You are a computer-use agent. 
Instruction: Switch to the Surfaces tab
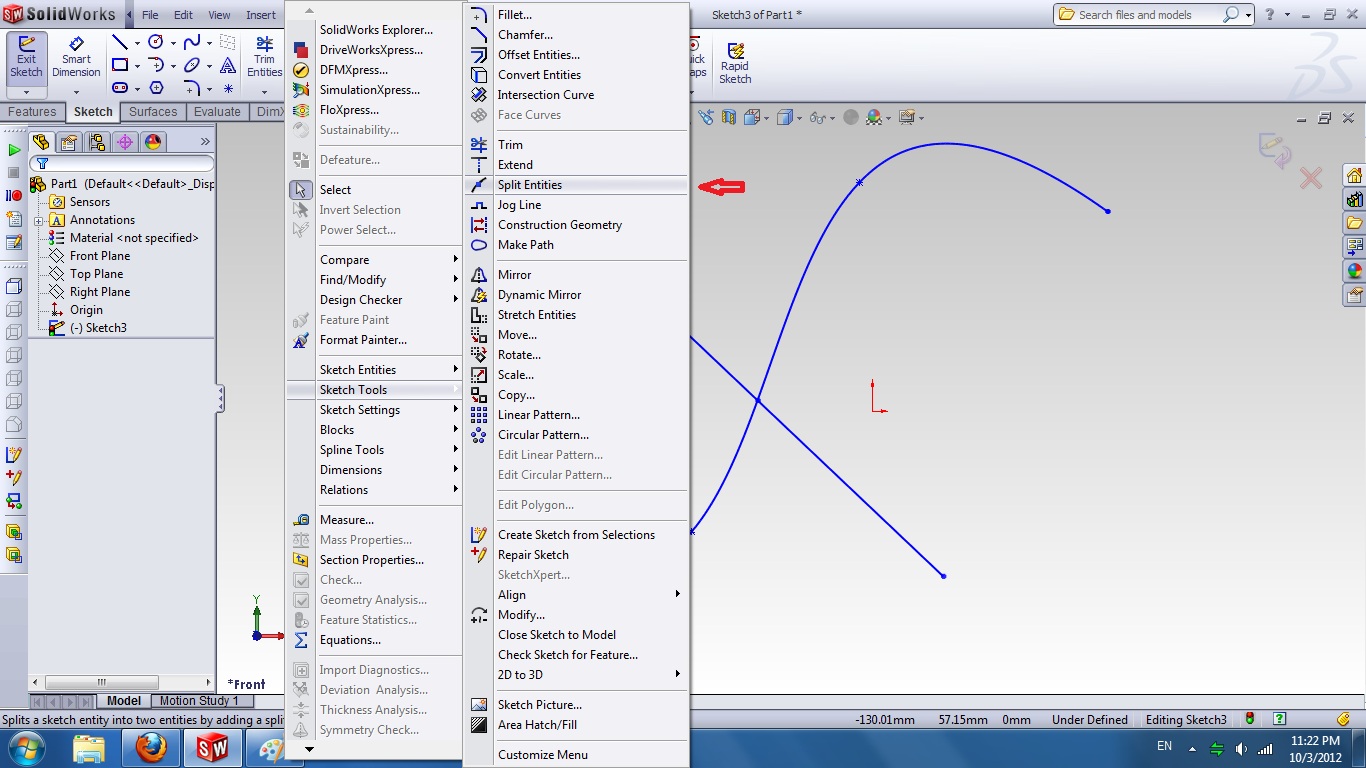[153, 112]
